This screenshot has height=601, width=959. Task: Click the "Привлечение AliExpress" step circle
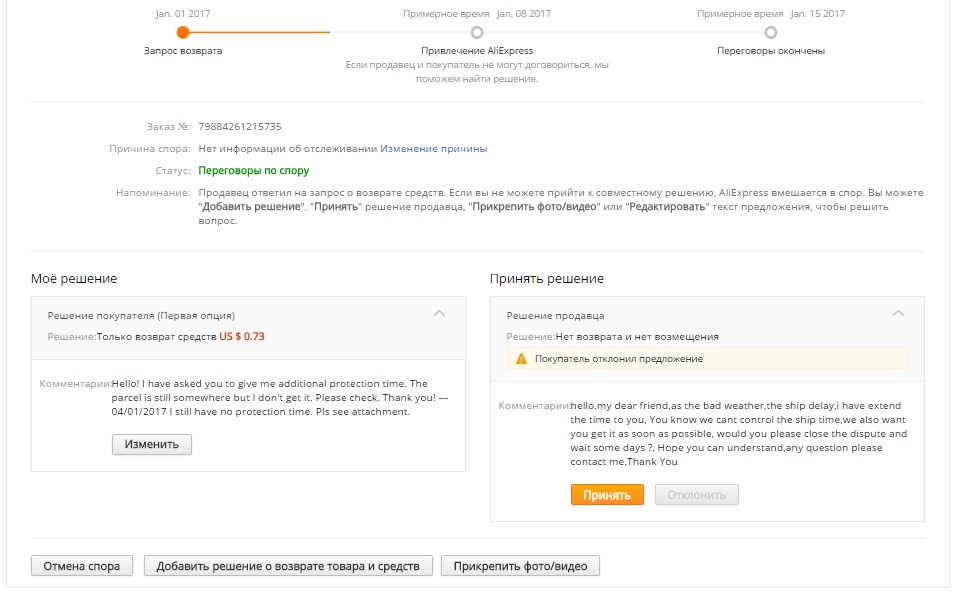coord(477,32)
